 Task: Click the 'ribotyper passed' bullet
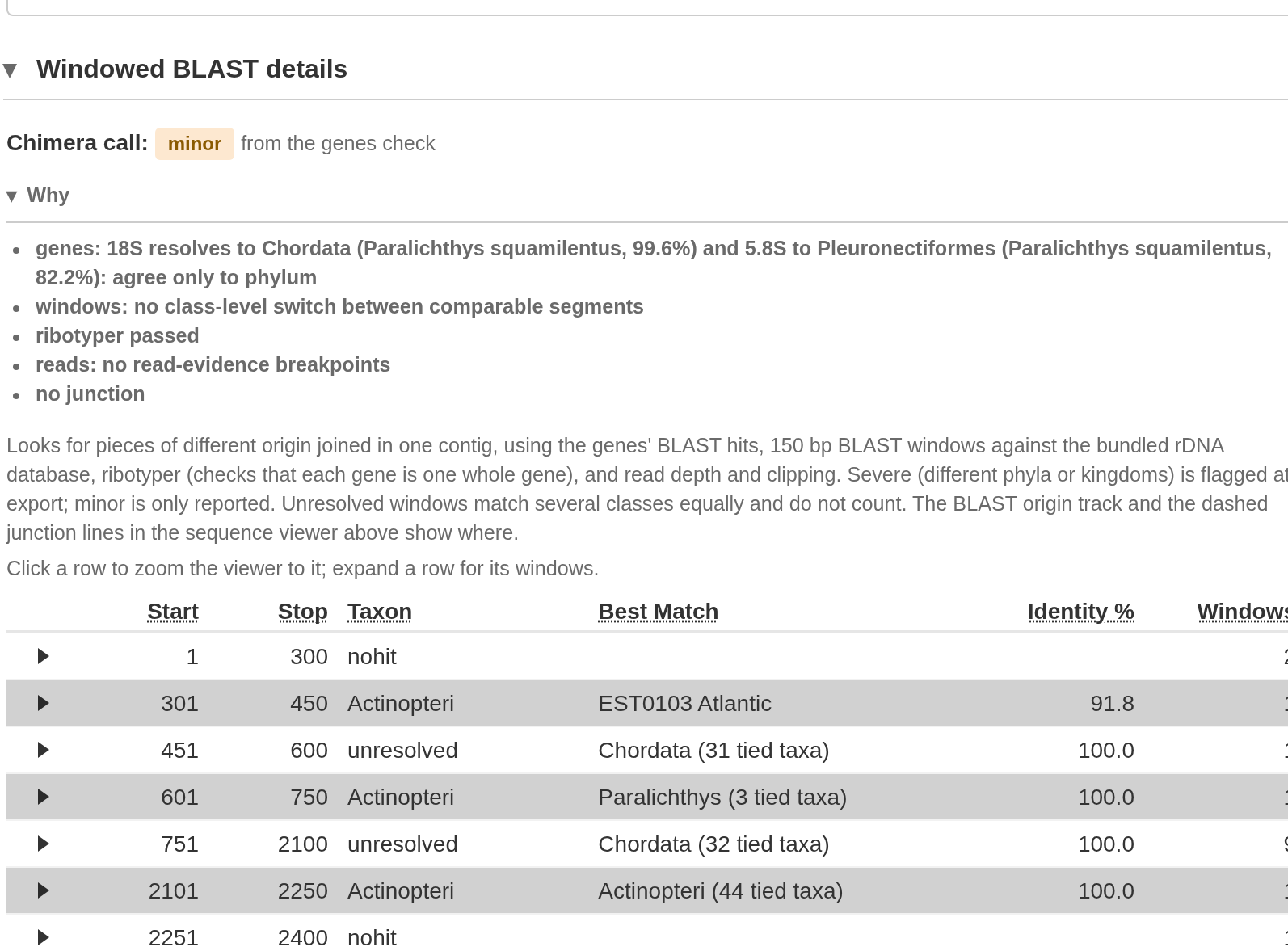(117, 335)
